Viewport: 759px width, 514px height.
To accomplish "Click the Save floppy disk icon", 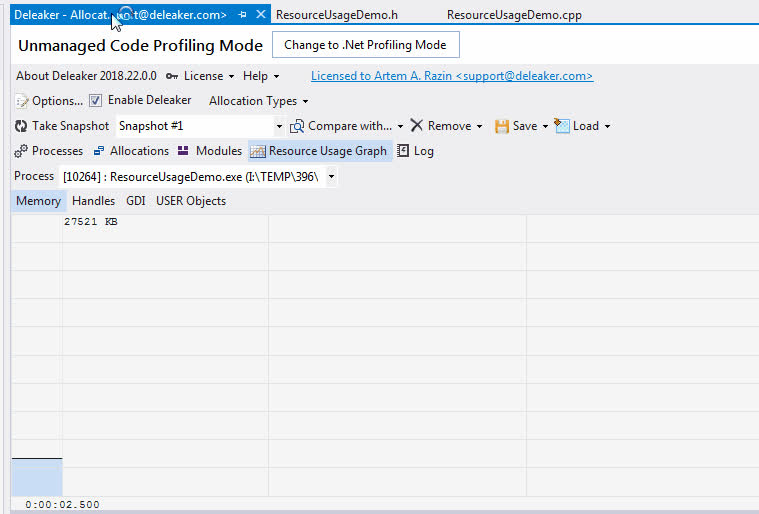I will [x=502, y=126].
